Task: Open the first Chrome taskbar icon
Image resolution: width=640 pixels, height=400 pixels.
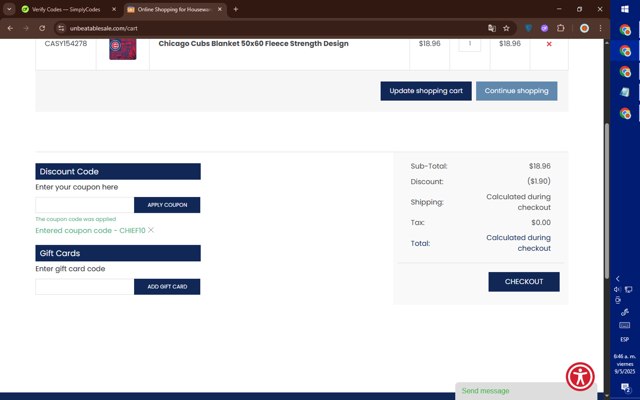Action: click(625, 30)
